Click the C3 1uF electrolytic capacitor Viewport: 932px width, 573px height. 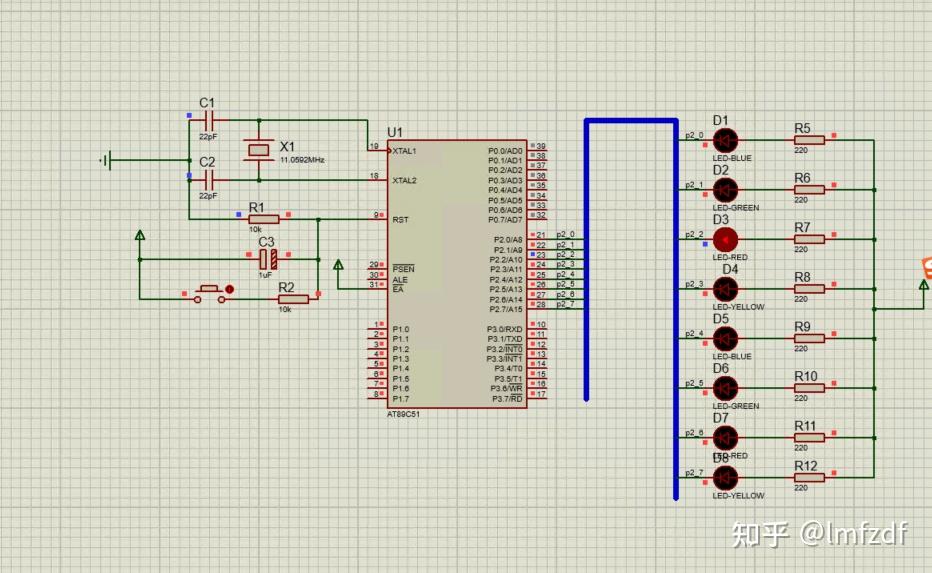point(269,259)
